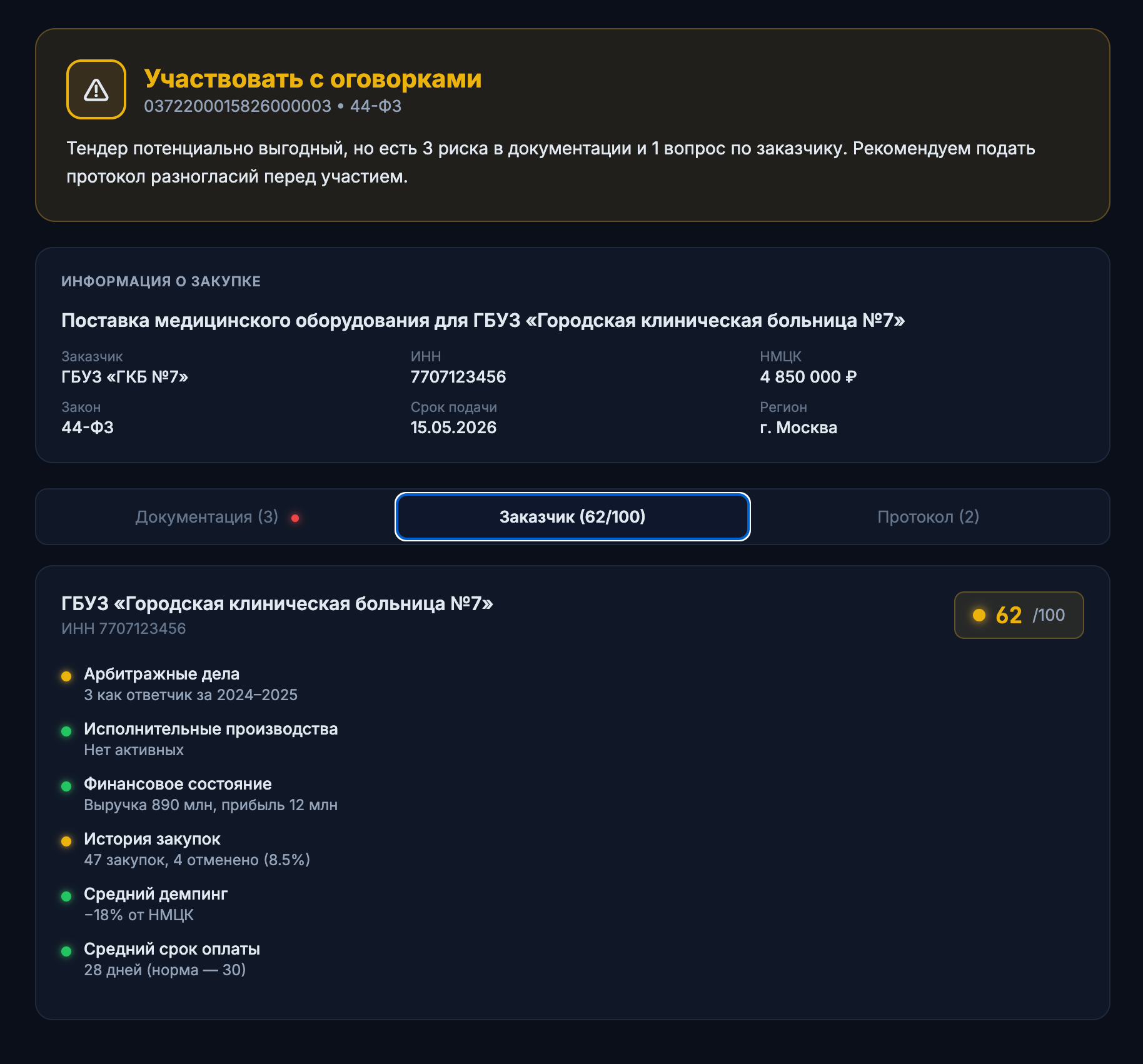Click the text 28 дней (норма — 30)
Viewport: 1143px width, 1064px height.
click(x=165, y=970)
